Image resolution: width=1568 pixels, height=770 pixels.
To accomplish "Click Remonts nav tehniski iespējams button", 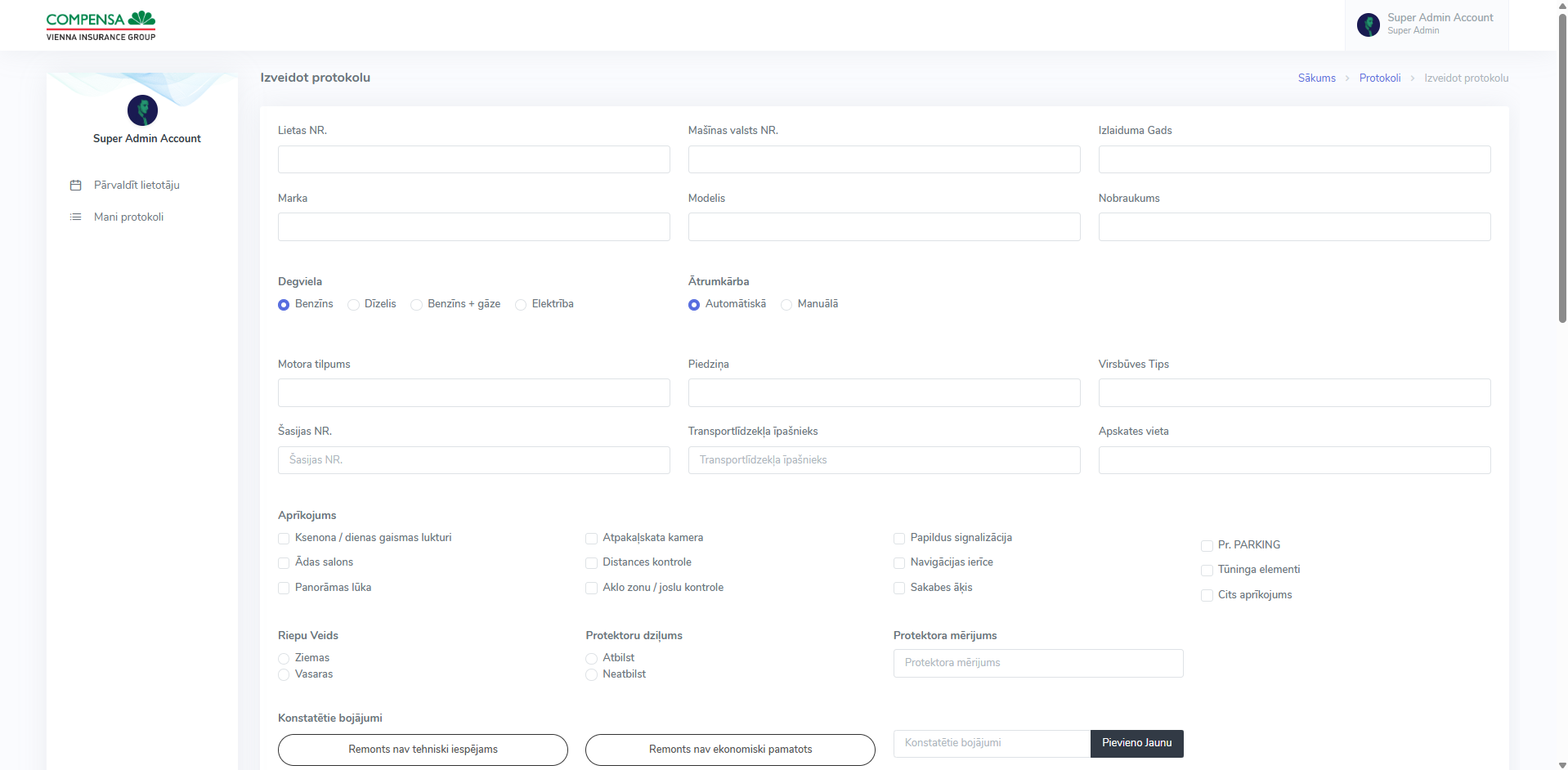I will (423, 750).
